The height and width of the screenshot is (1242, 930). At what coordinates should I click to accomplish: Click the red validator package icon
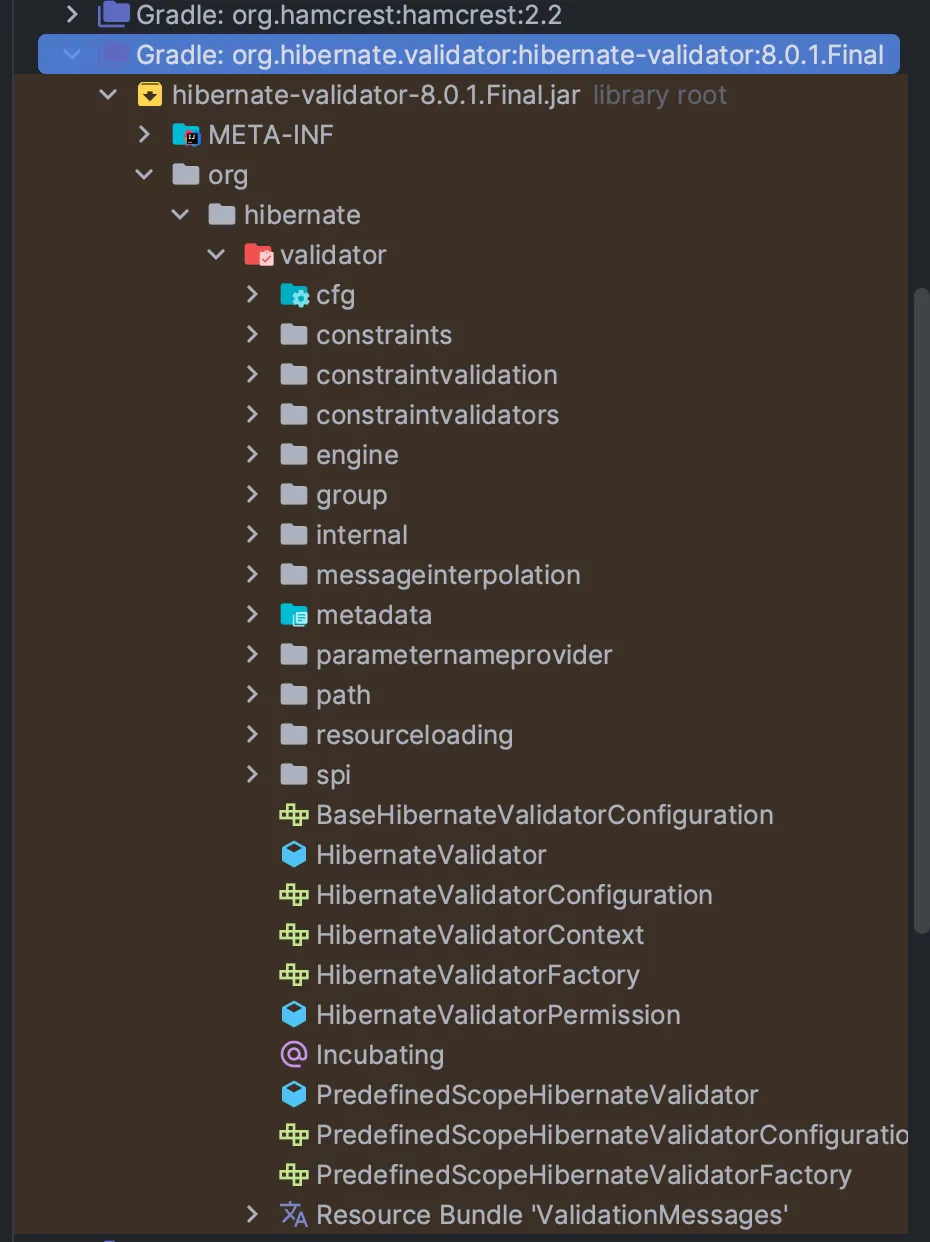[x=258, y=255]
